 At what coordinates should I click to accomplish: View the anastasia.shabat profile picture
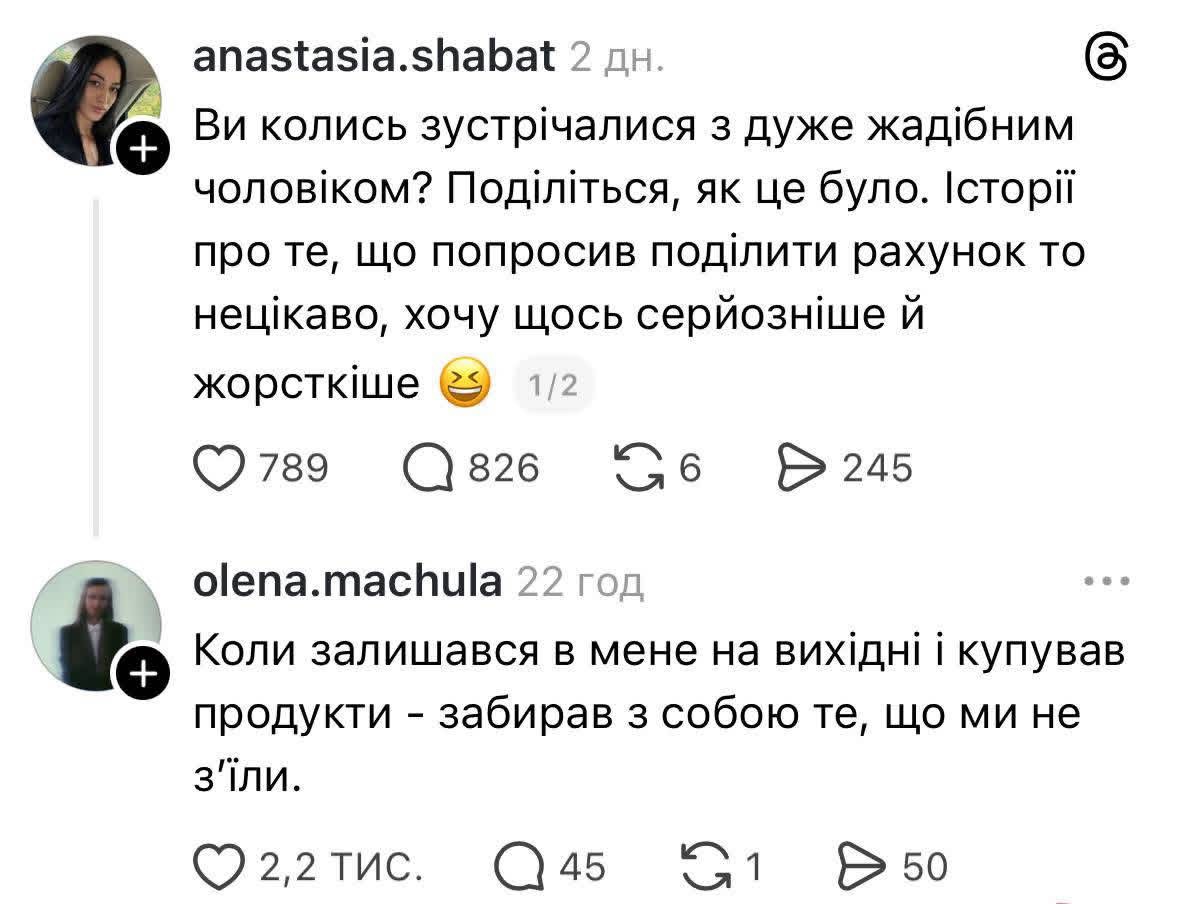coord(96,100)
